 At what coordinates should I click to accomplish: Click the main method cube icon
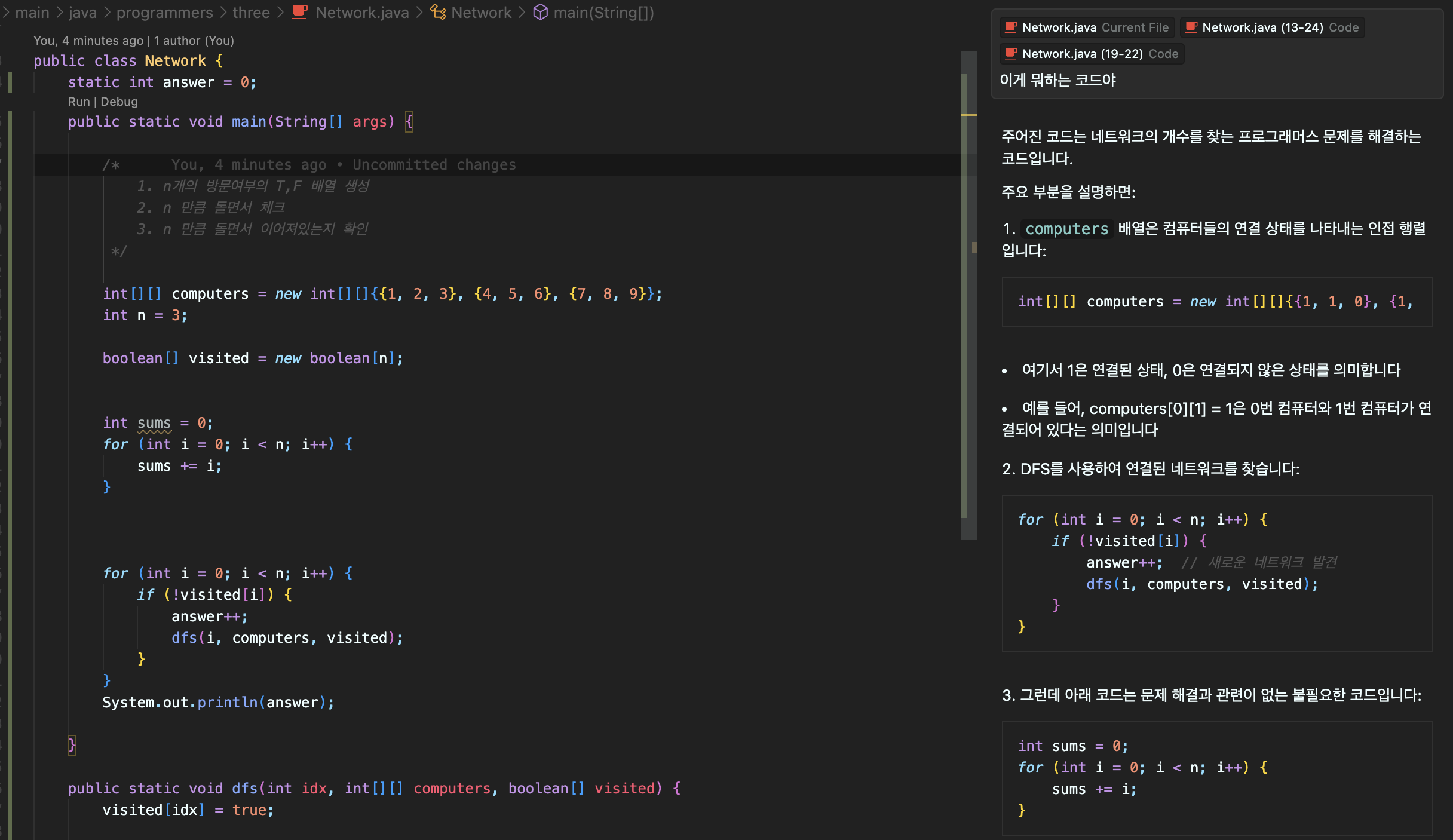[540, 12]
